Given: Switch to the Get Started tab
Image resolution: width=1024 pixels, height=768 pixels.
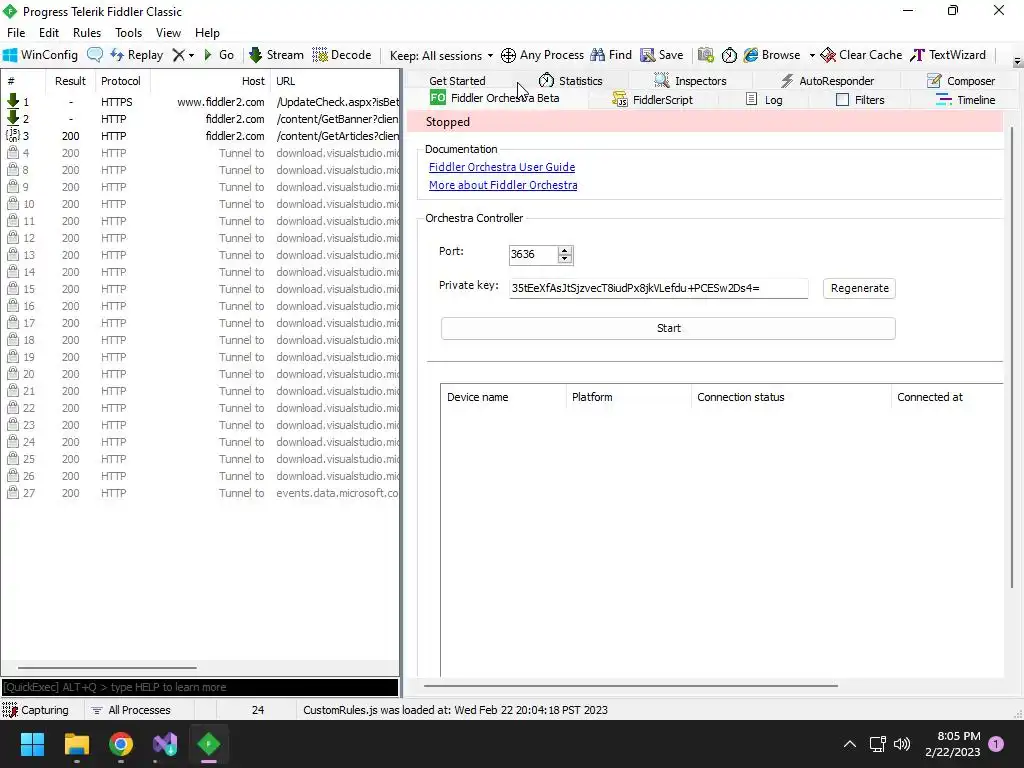Looking at the screenshot, I should pyautogui.click(x=457, y=81).
